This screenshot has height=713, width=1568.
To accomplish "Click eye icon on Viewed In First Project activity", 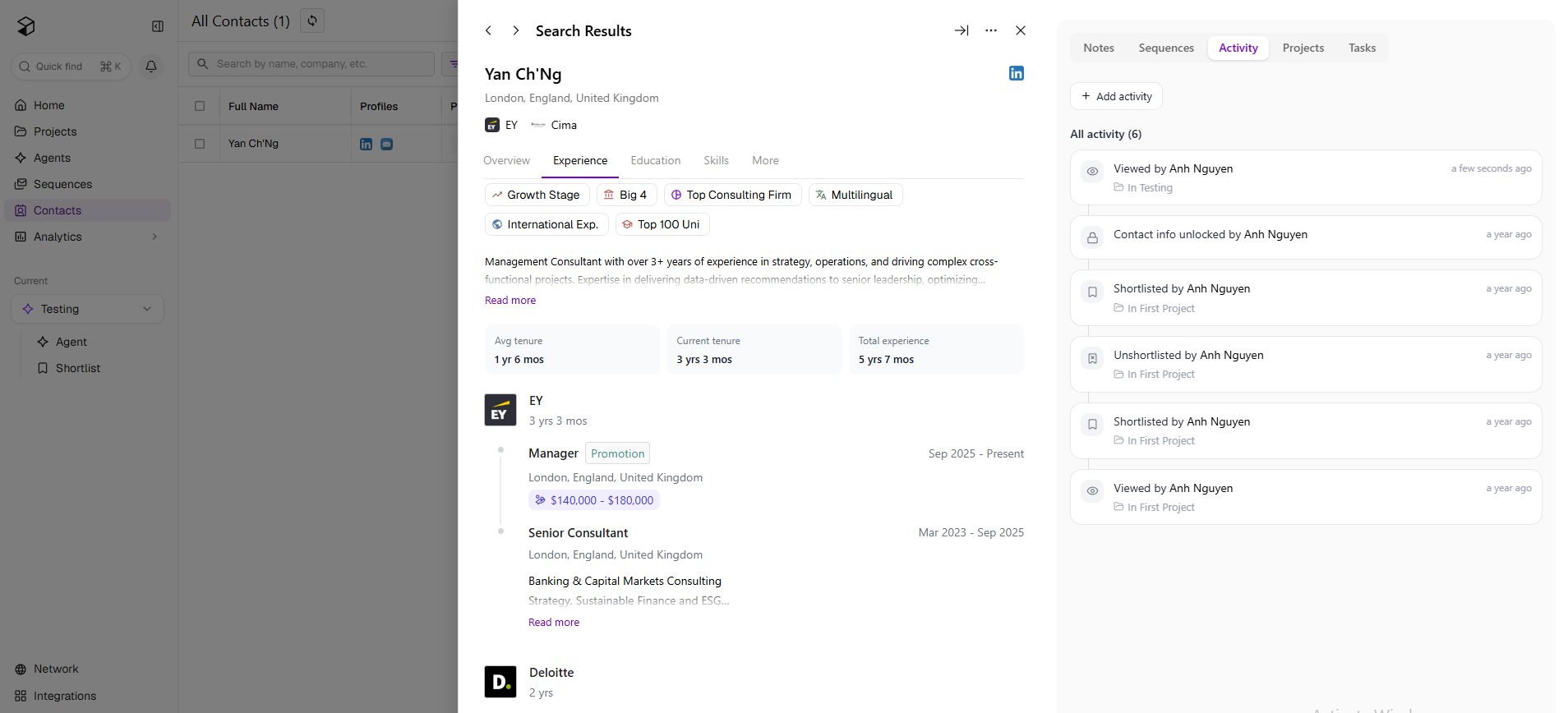I will 1092,491.
